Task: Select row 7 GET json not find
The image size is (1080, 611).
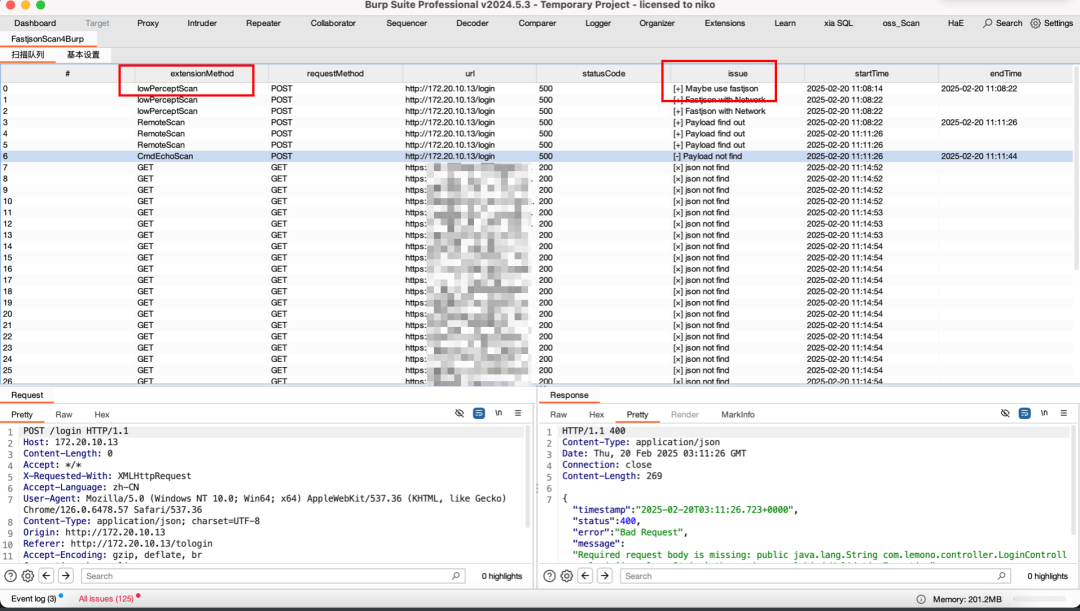Action: (537, 167)
